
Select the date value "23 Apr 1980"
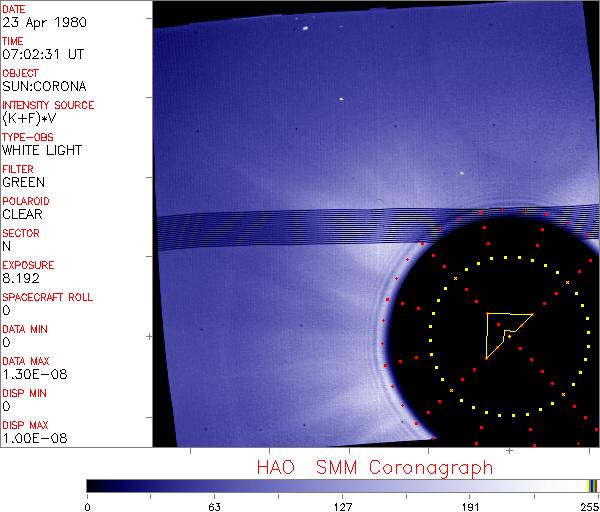(36, 23)
